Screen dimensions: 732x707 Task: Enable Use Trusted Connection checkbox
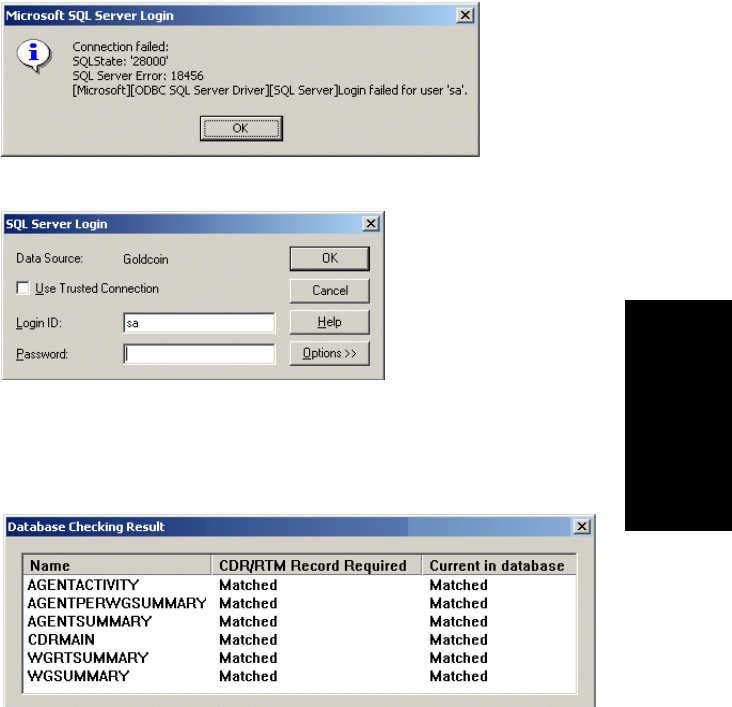click(x=22, y=288)
